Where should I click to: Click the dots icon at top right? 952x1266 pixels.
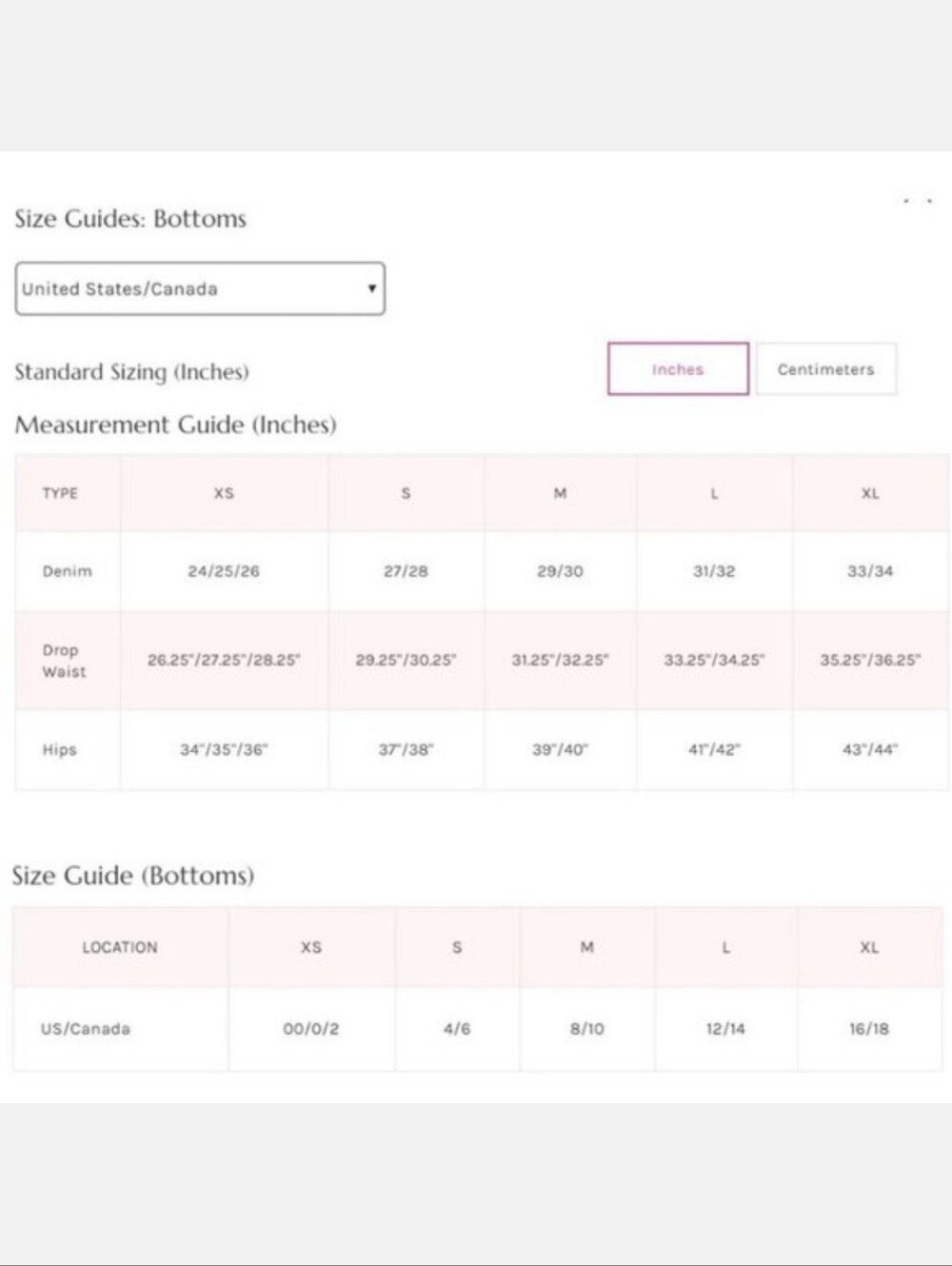click(918, 201)
